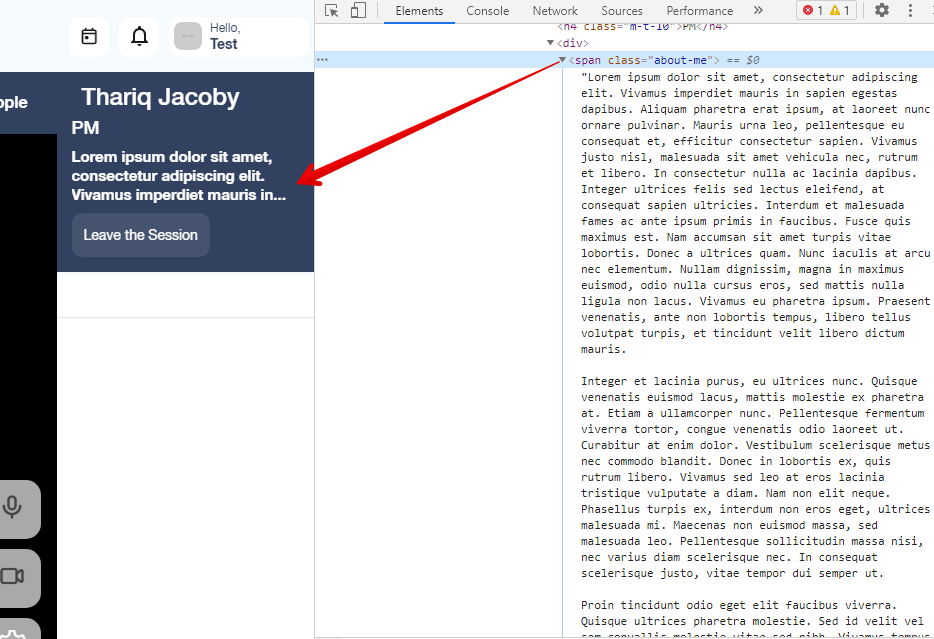Click the Integer et lacinia paragraph
This screenshot has height=639, width=934.
pyautogui.click(x=755, y=477)
